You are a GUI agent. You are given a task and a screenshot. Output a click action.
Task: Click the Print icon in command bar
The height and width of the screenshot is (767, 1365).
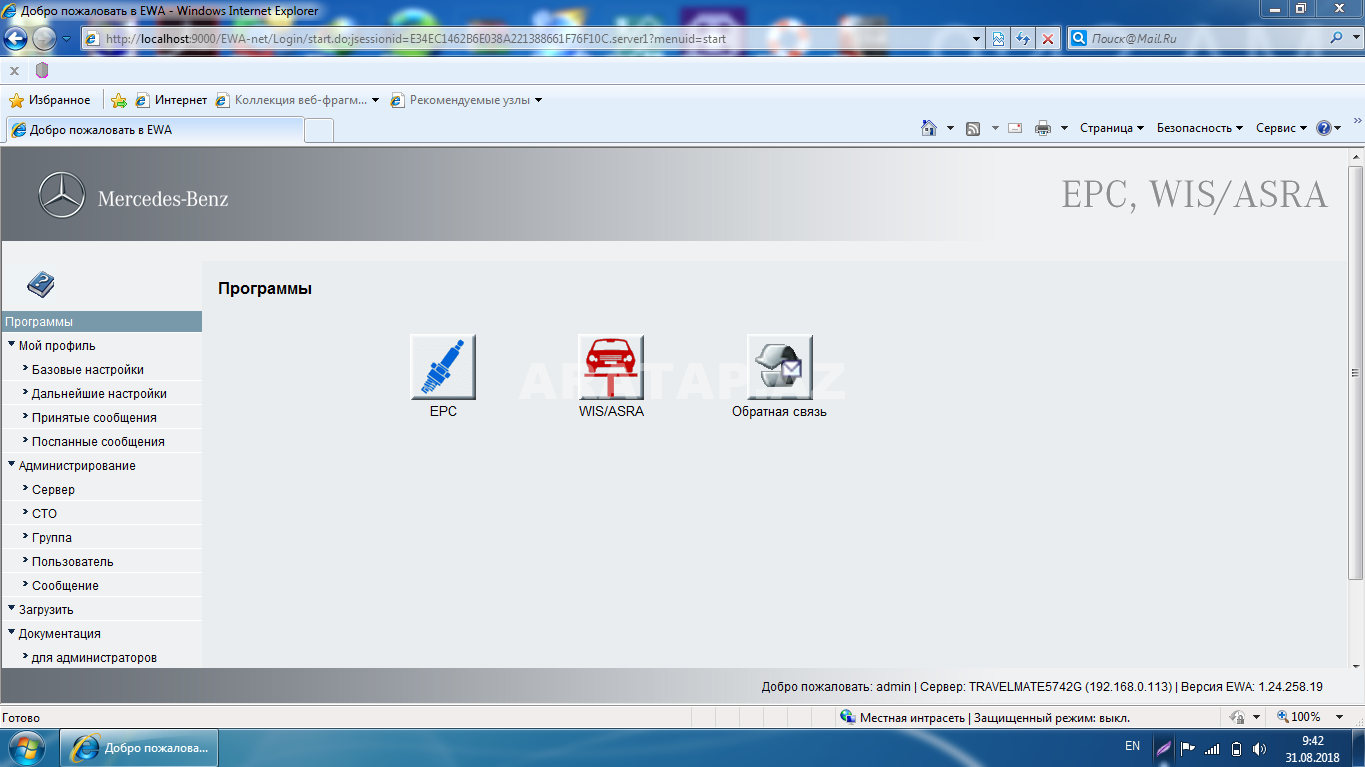point(1043,128)
